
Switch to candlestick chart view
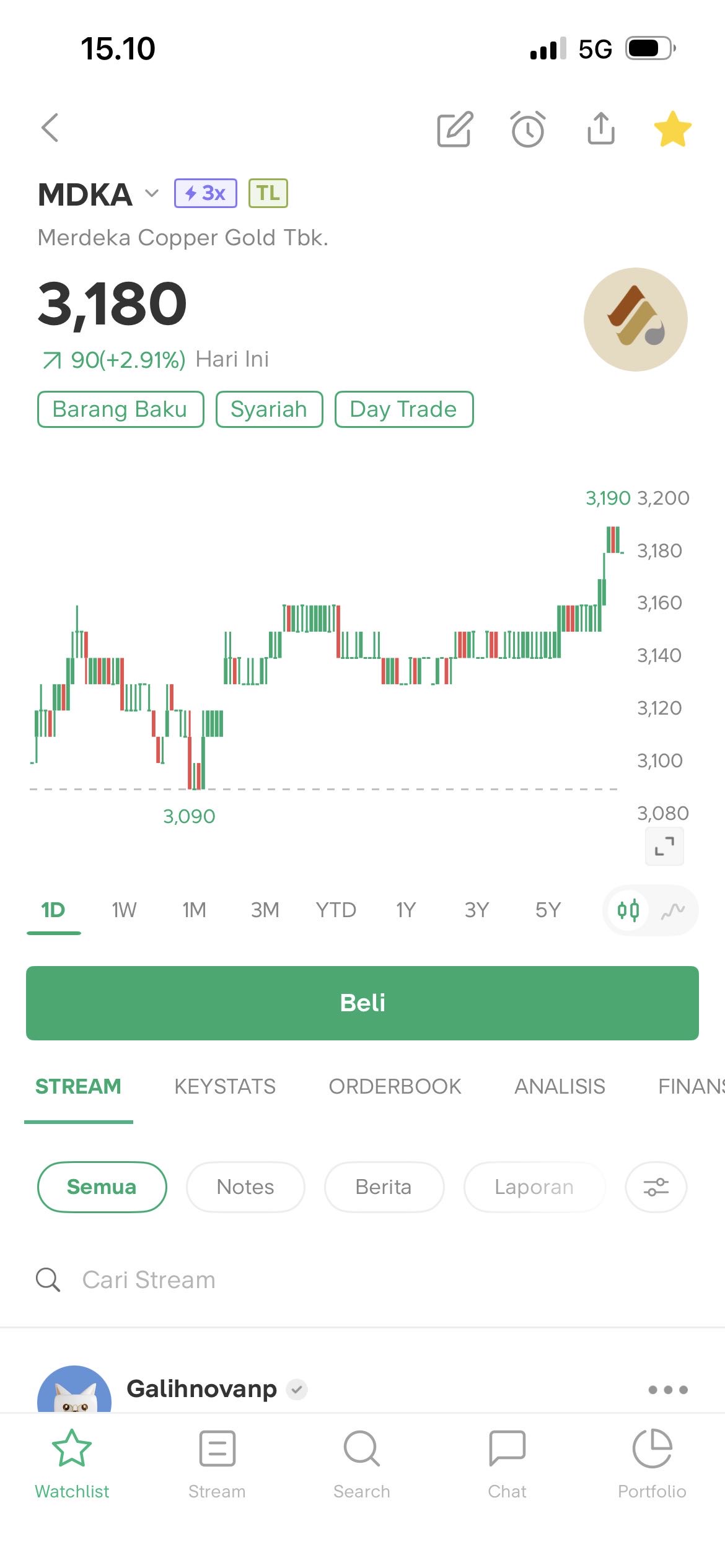628,910
